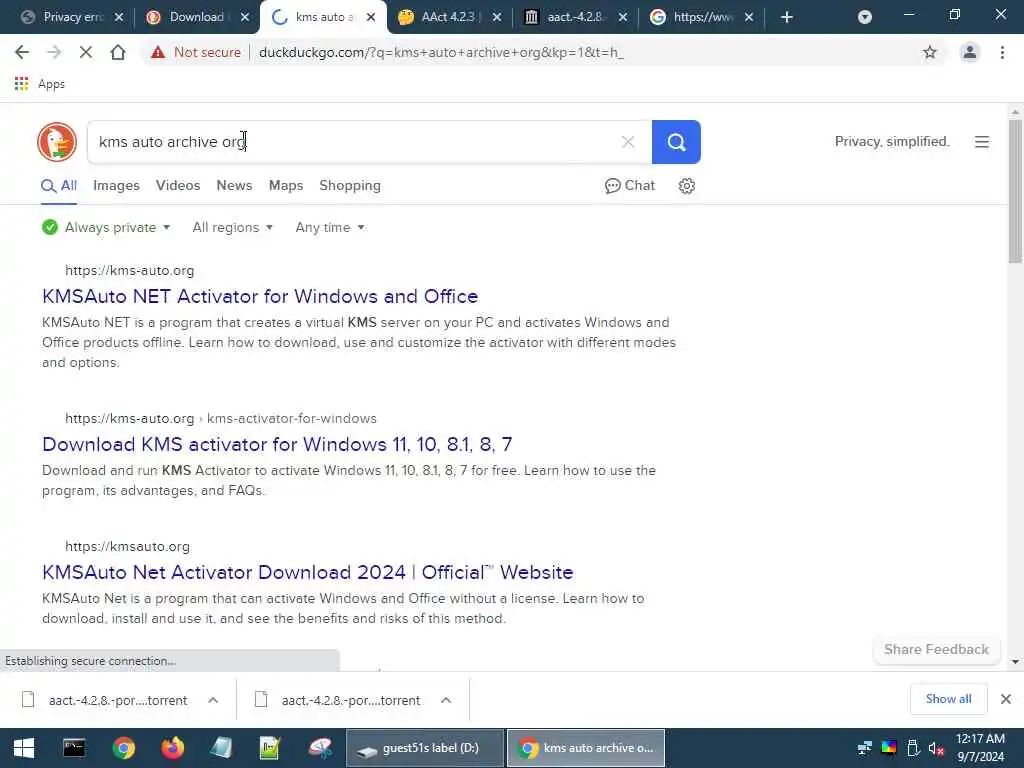Expand options for first aact torrent download
The width and height of the screenshot is (1024, 768).
click(213, 700)
